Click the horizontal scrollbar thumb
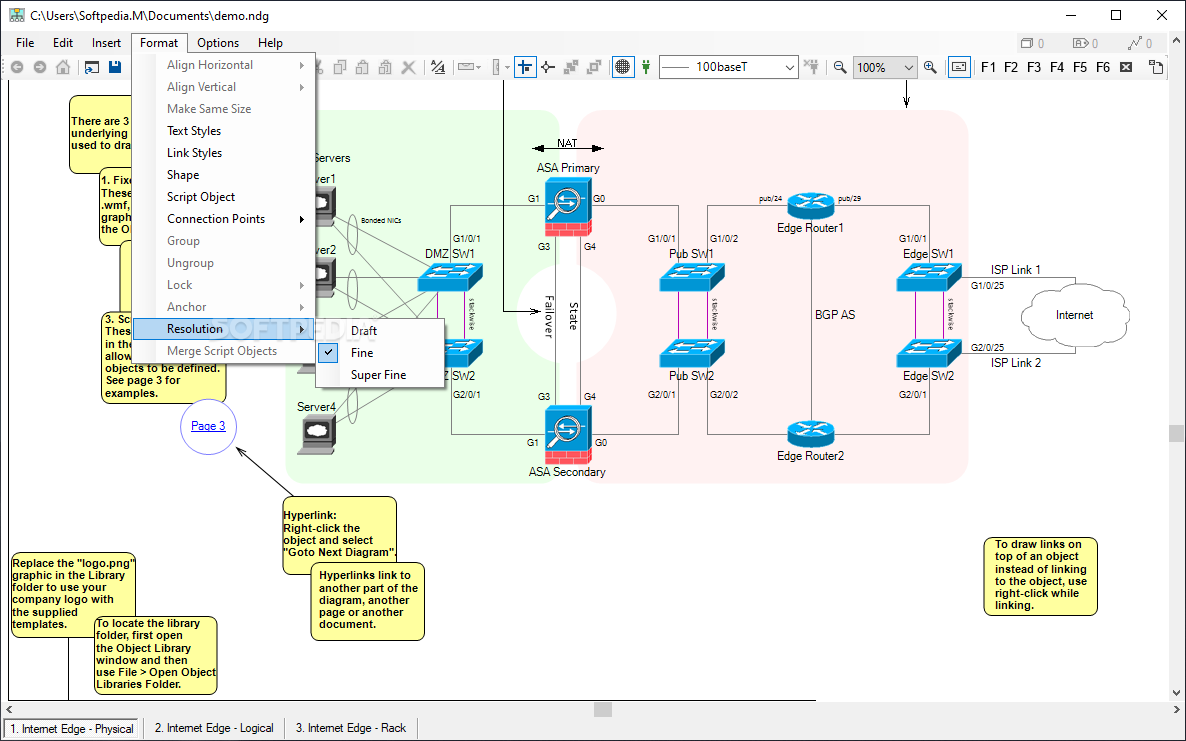This screenshot has width=1186, height=741. click(603, 709)
